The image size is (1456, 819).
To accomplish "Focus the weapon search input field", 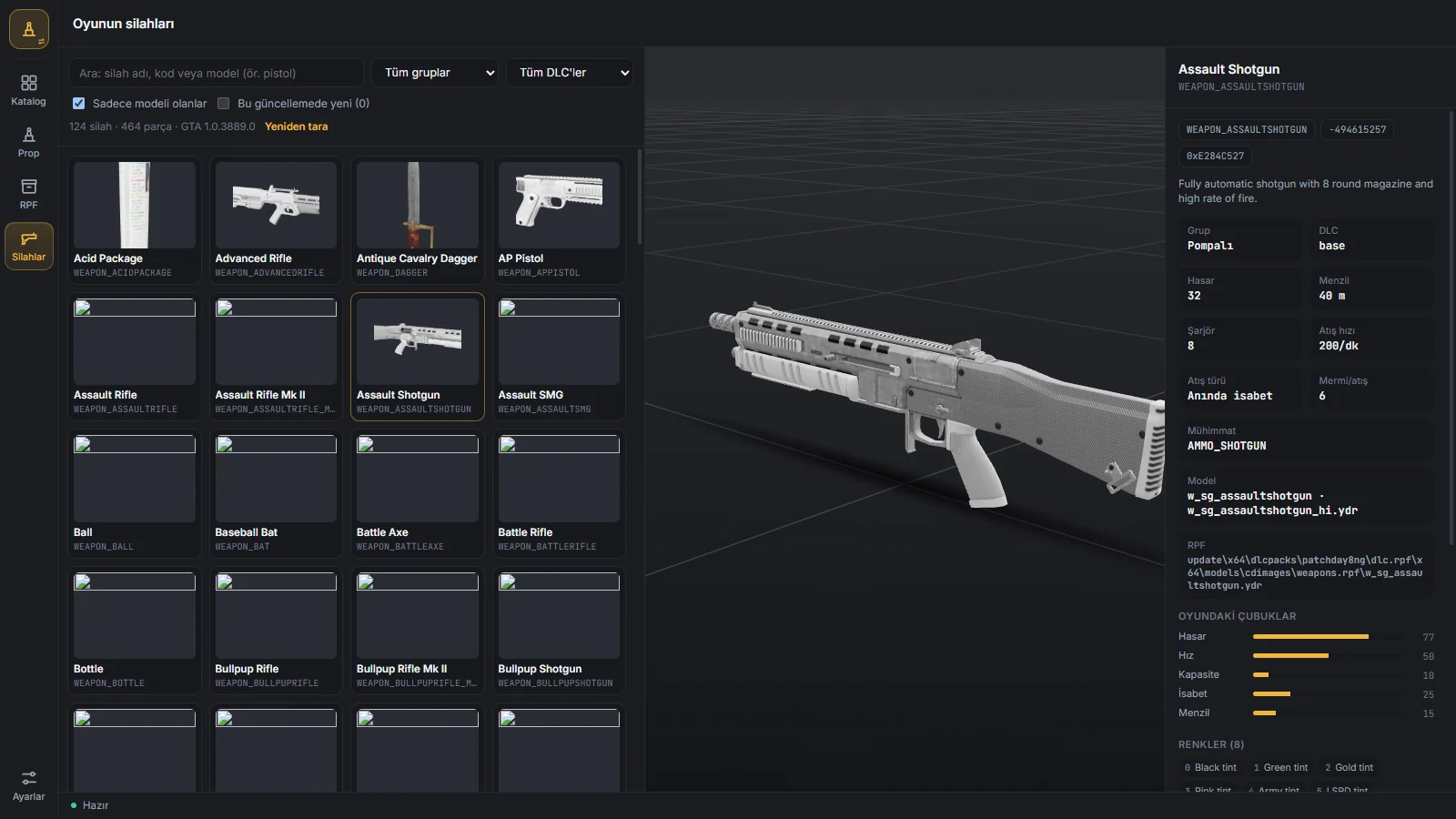I will [217, 73].
